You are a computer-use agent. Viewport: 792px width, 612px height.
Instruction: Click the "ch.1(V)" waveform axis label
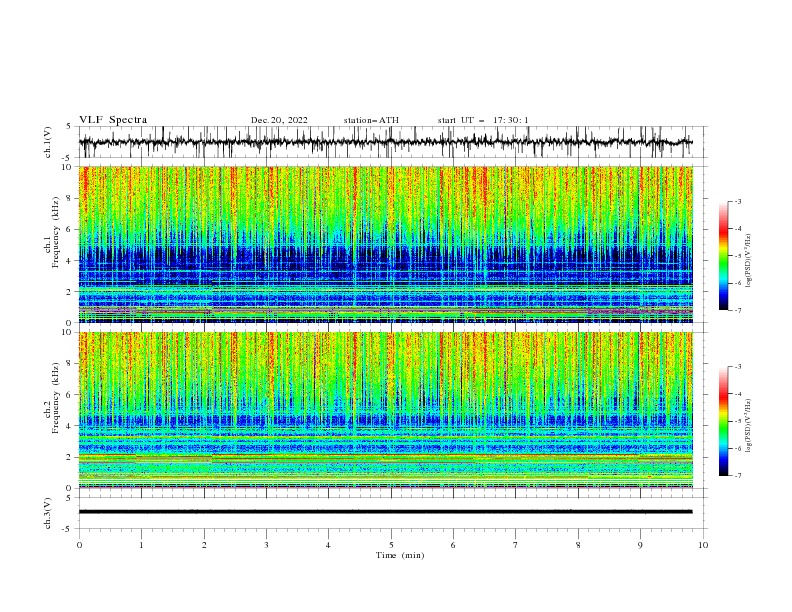[x=48, y=142]
